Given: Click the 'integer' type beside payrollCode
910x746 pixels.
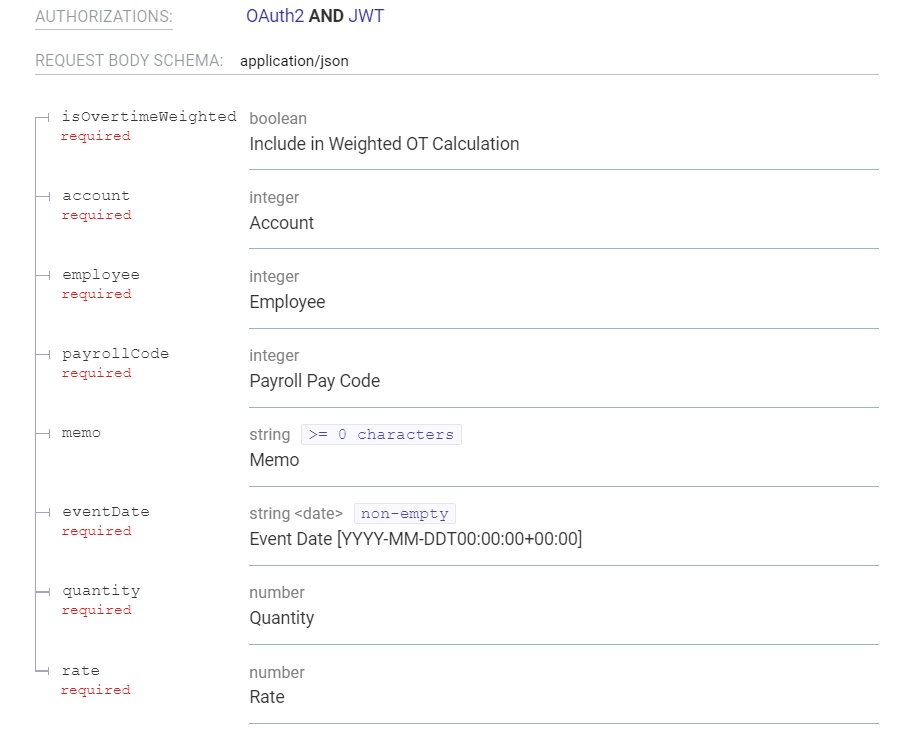Looking at the screenshot, I should (274, 355).
